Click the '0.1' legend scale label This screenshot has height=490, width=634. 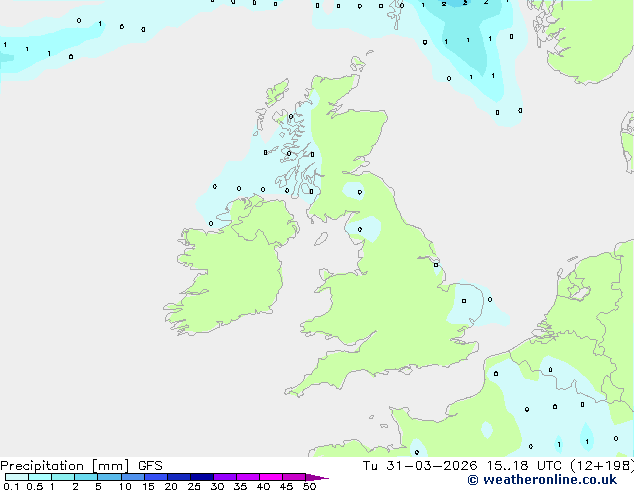11,486
